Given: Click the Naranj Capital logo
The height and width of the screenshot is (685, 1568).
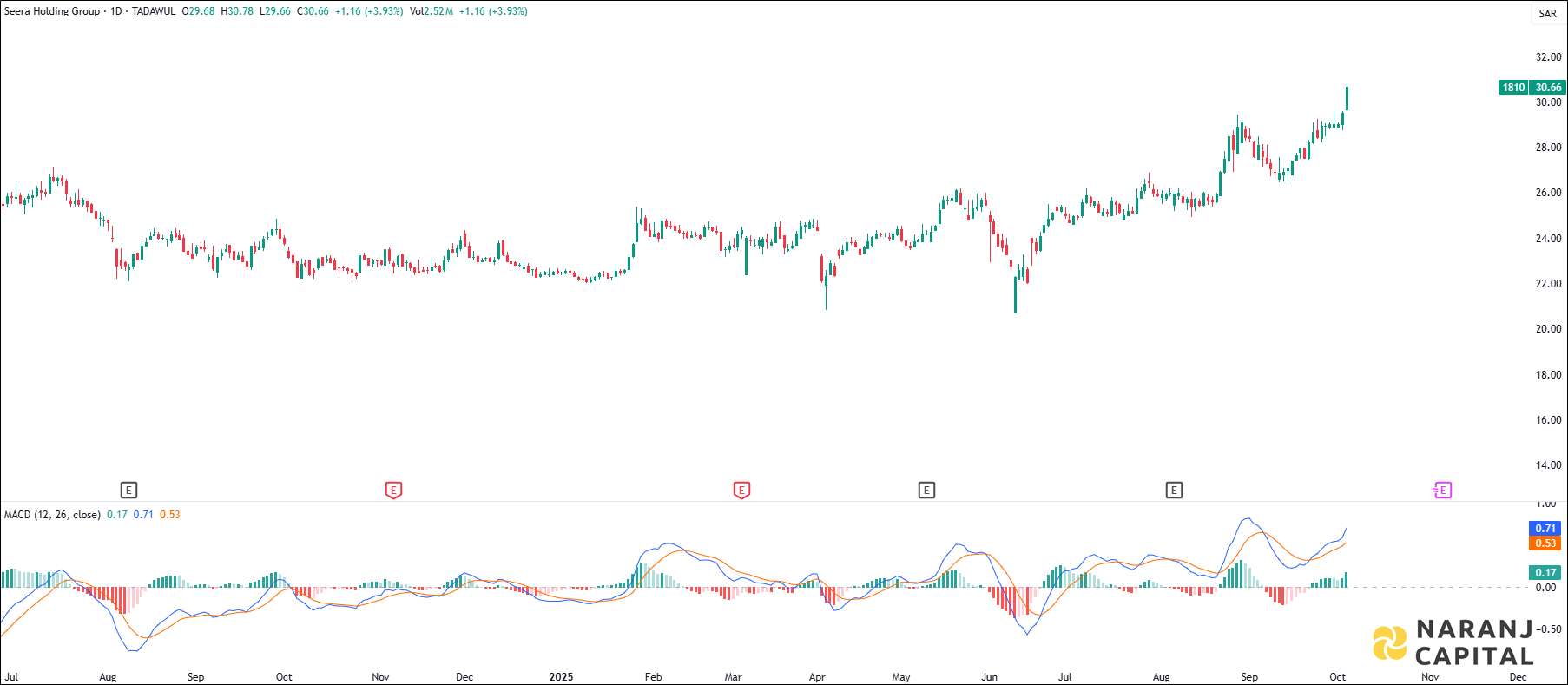Looking at the screenshot, I should pyautogui.click(x=1453, y=642).
